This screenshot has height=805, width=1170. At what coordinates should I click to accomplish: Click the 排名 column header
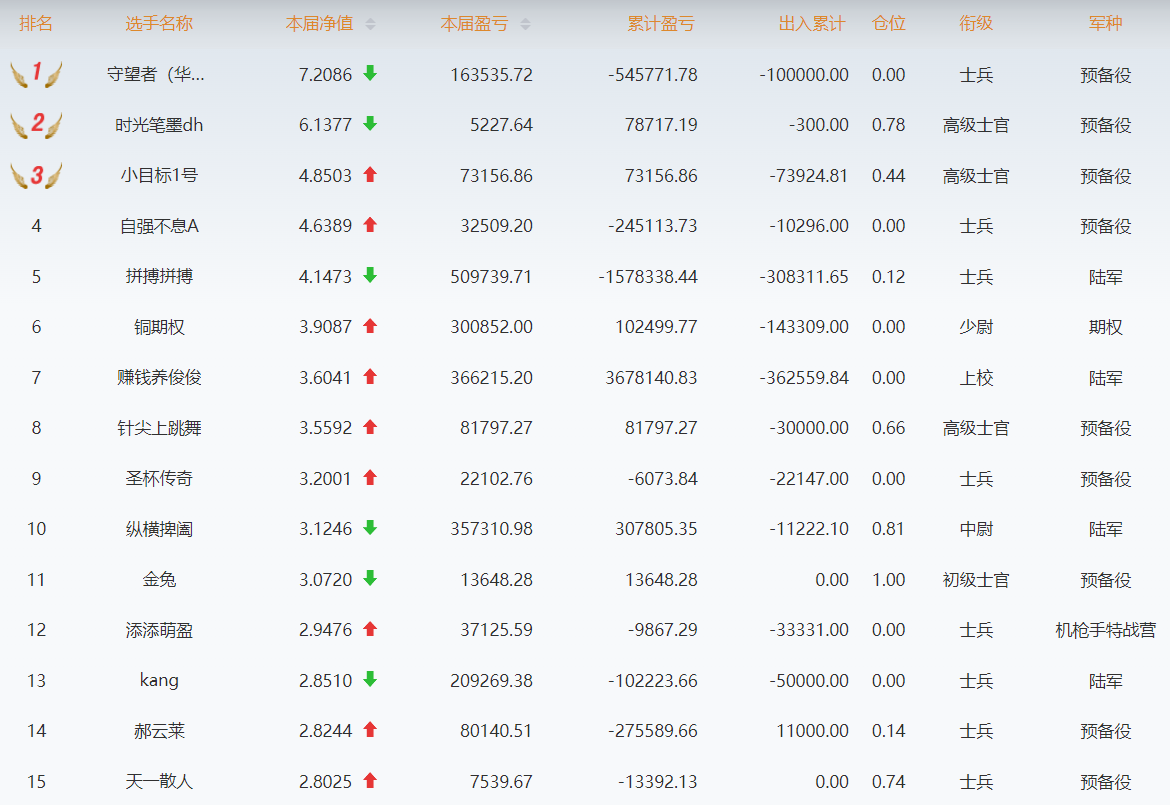click(x=36, y=24)
